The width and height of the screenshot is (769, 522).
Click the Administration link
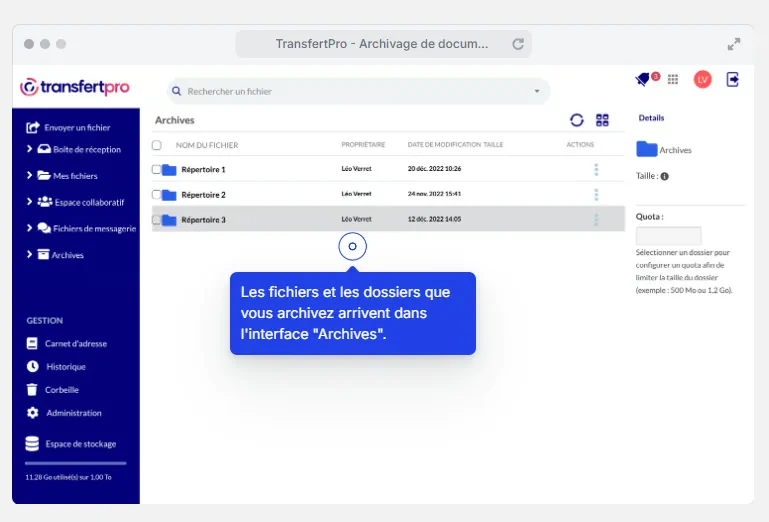[73, 413]
